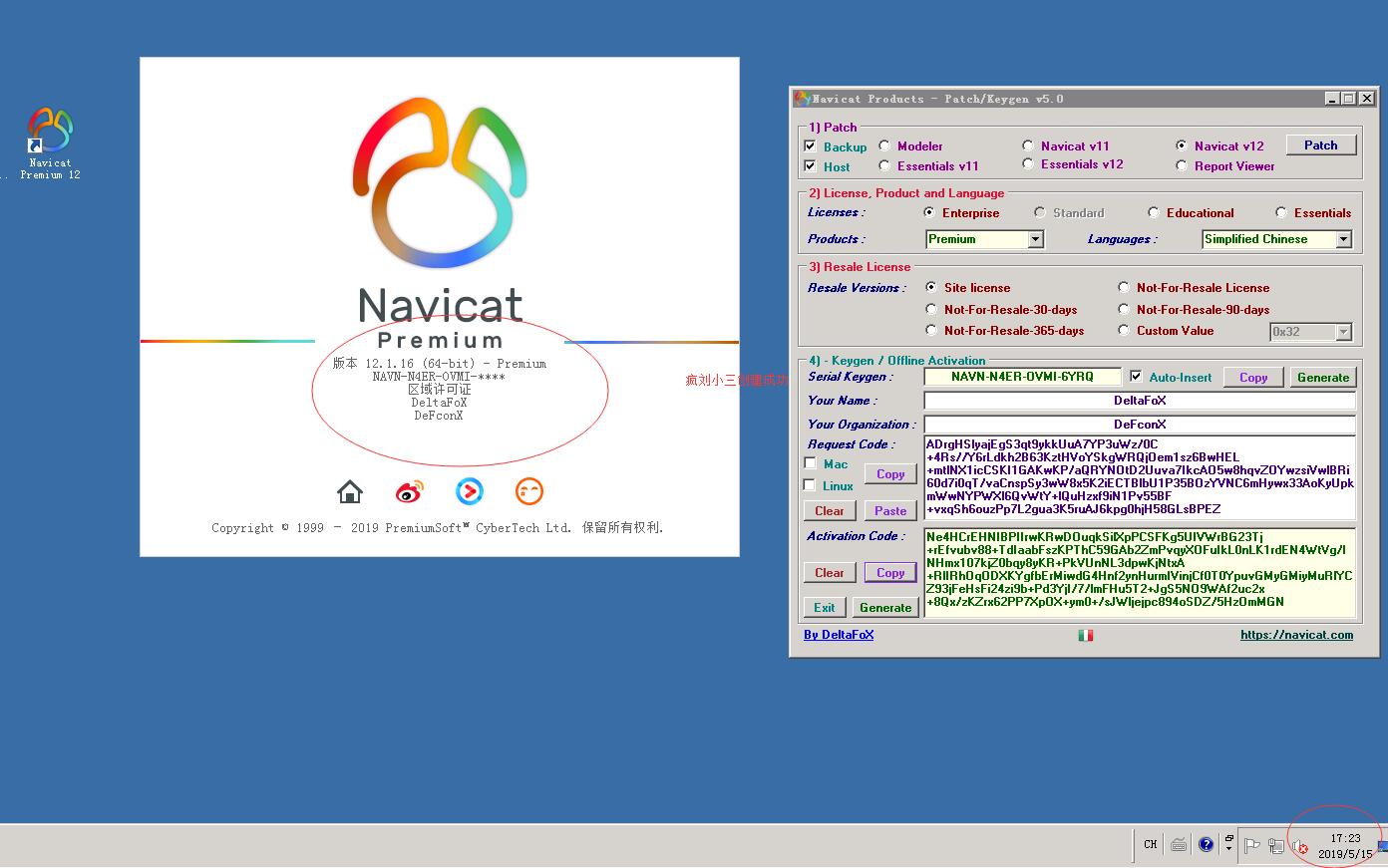The image size is (1388, 868).
Task: Generate a new serial key
Action: coord(1323,378)
